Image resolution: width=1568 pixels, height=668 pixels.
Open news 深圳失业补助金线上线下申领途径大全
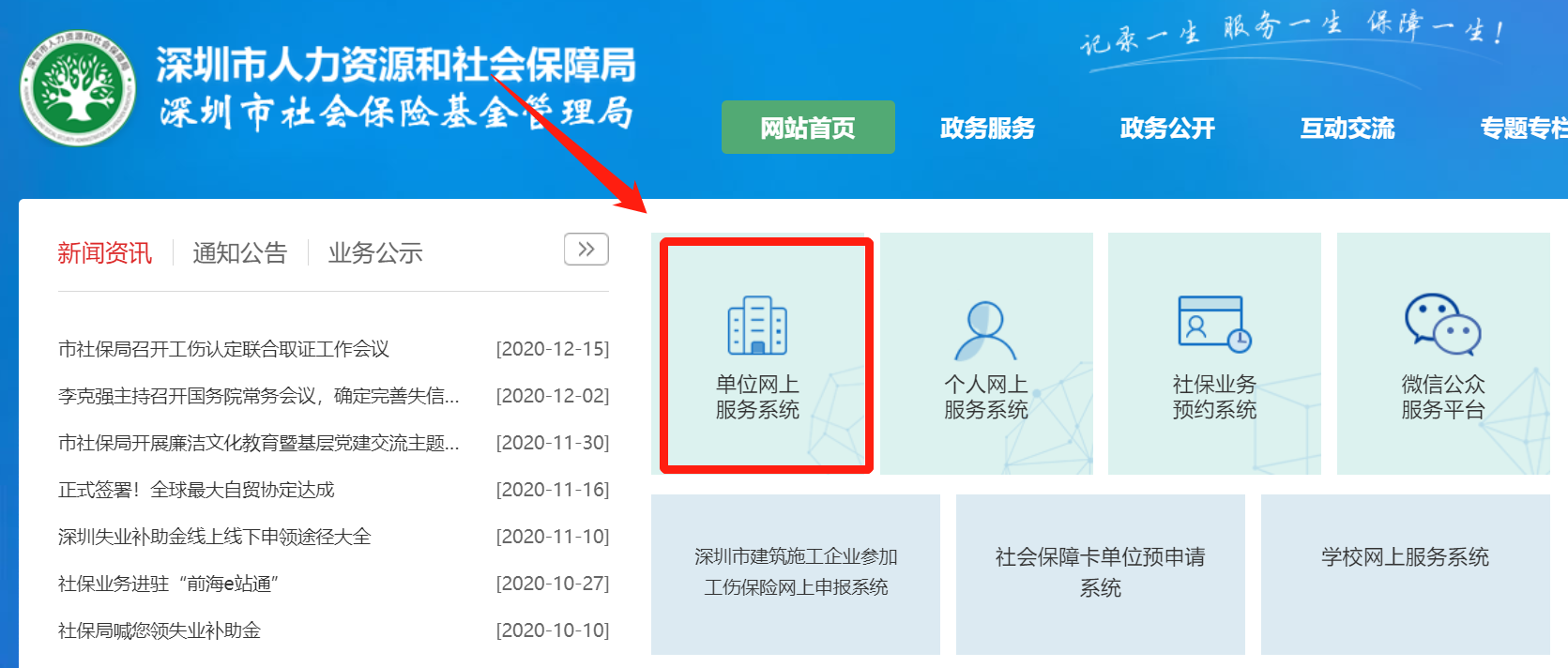[215, 537]
